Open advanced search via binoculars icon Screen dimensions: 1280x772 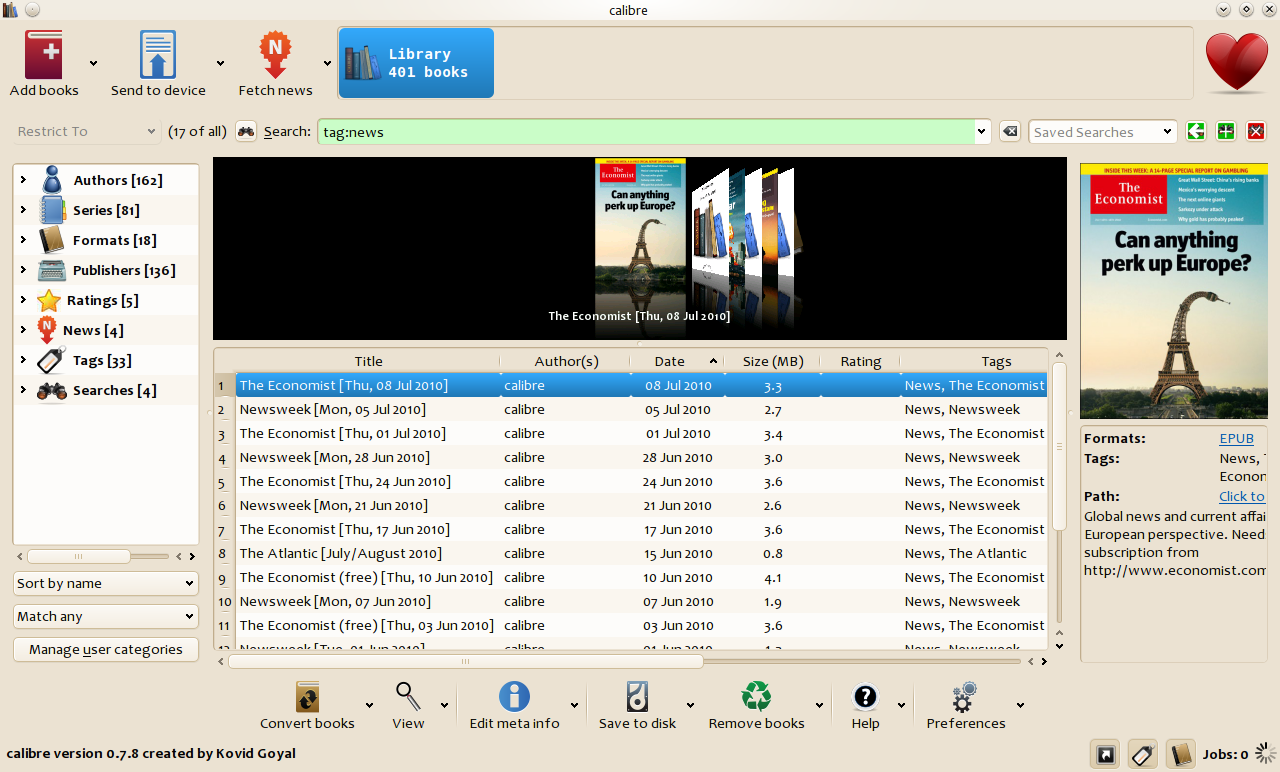point(246,132)
